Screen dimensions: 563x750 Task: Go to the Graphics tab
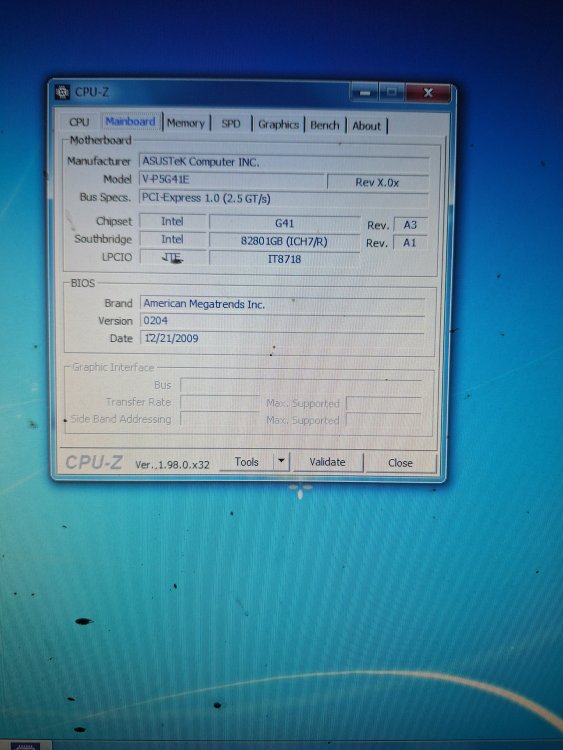[278, 124]
